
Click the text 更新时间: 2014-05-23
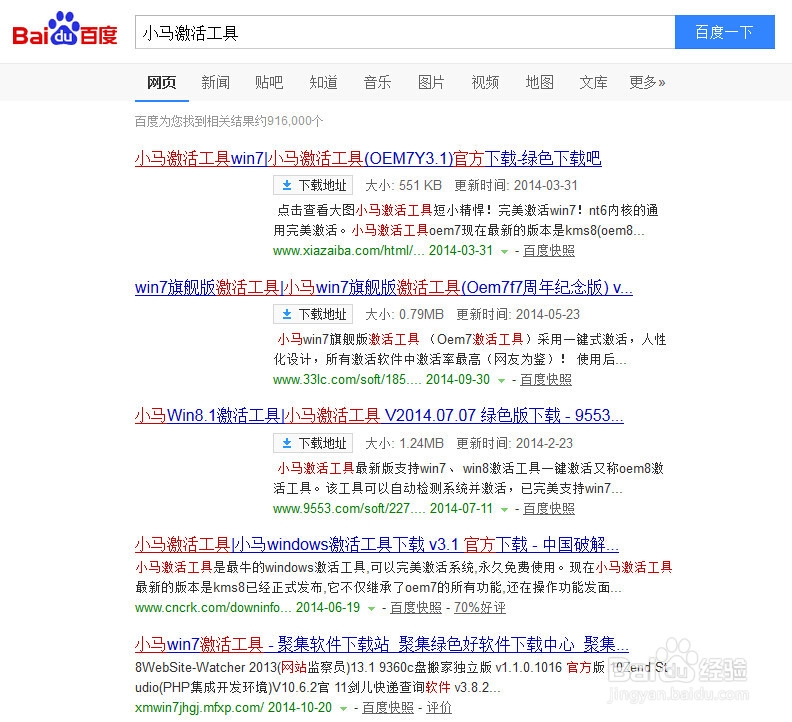(x=518, y=314)
